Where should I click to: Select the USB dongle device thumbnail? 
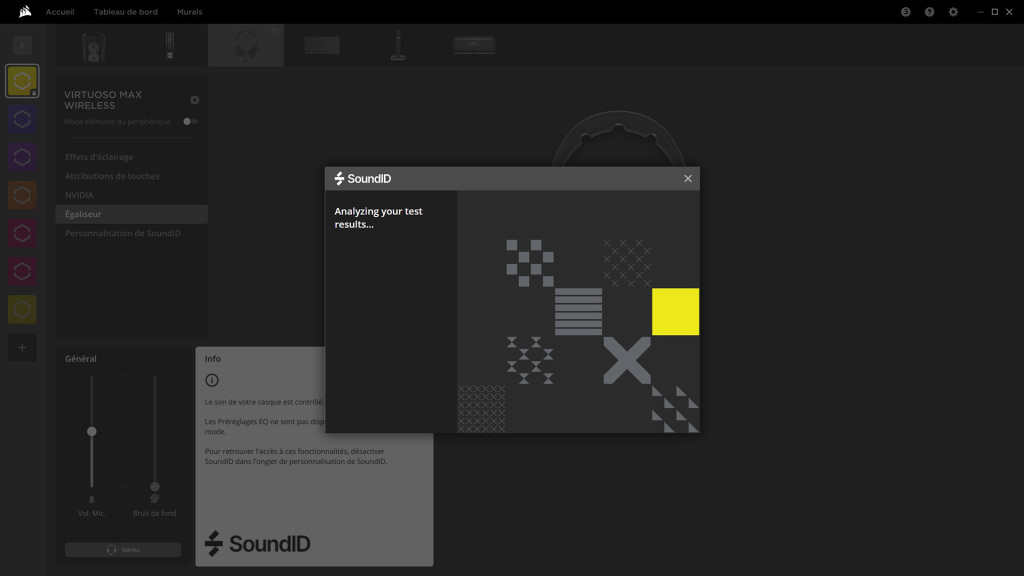[170, 46]
